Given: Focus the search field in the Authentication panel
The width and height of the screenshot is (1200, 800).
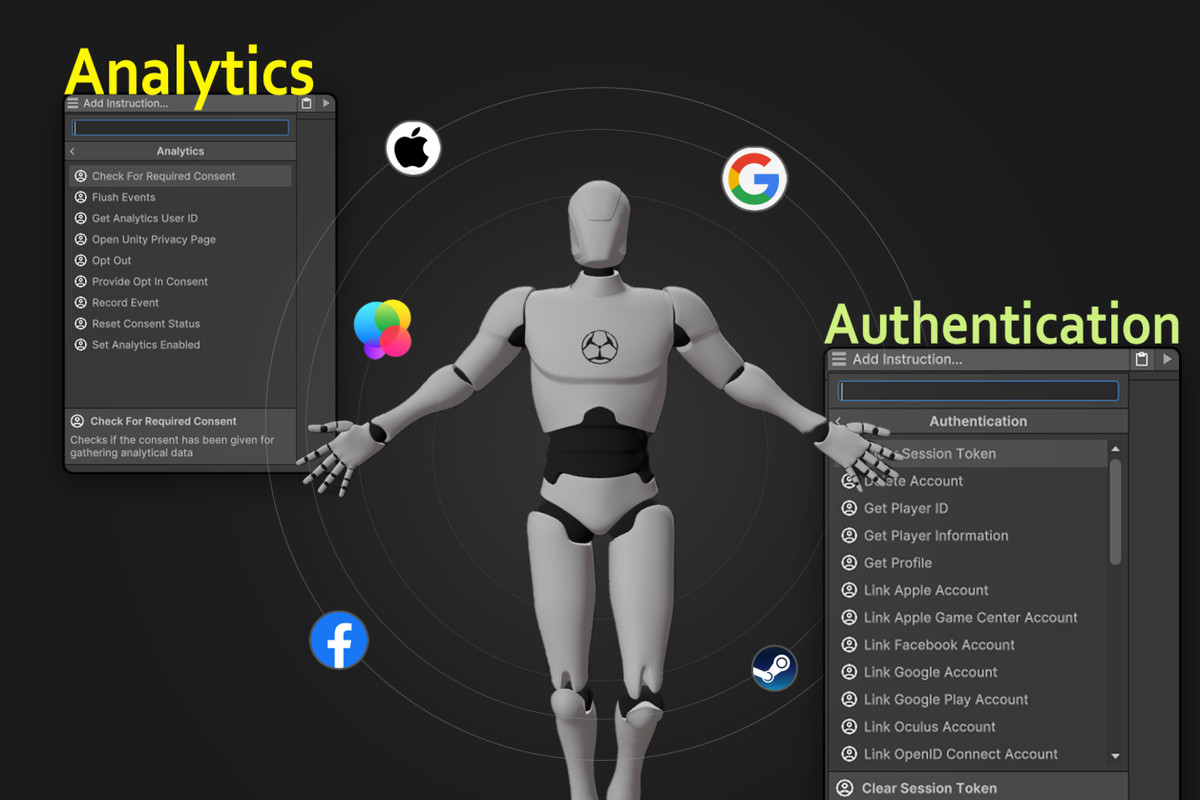Looking at the screenshot, I should point(978,390).
